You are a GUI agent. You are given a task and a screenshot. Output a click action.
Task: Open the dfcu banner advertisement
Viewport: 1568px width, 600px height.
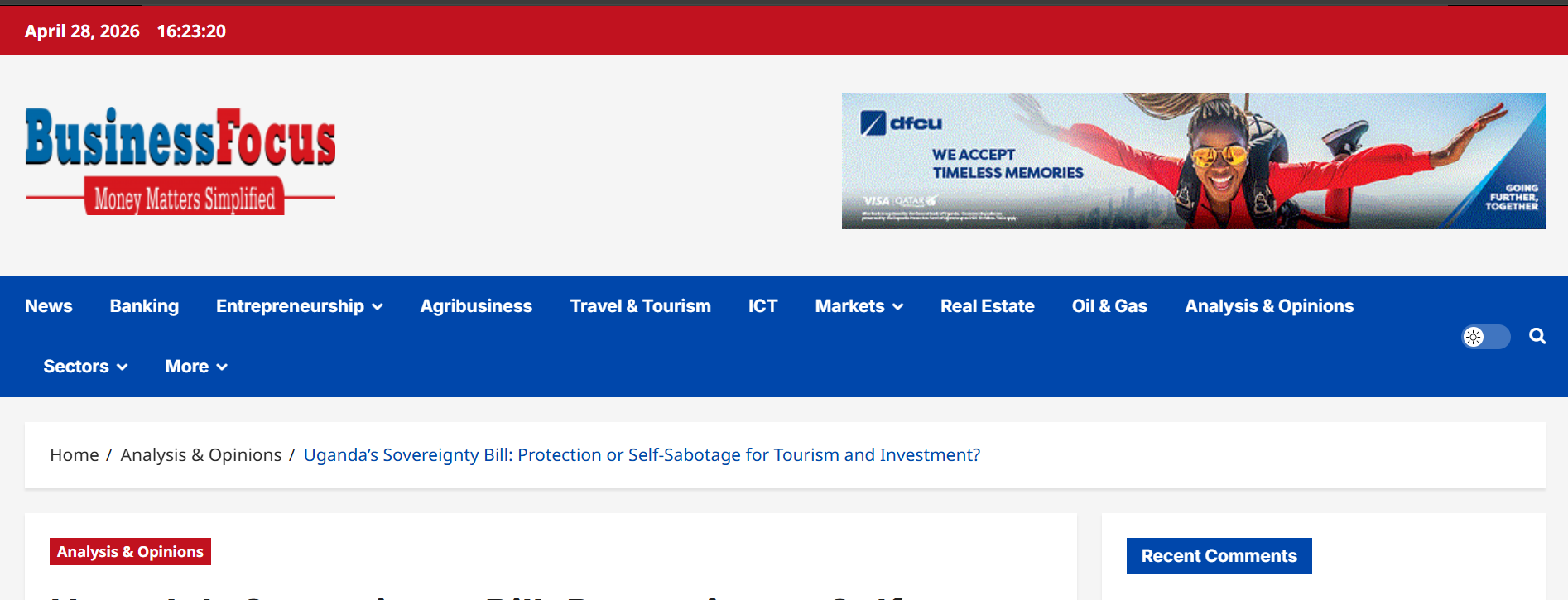coord(1193,161)
